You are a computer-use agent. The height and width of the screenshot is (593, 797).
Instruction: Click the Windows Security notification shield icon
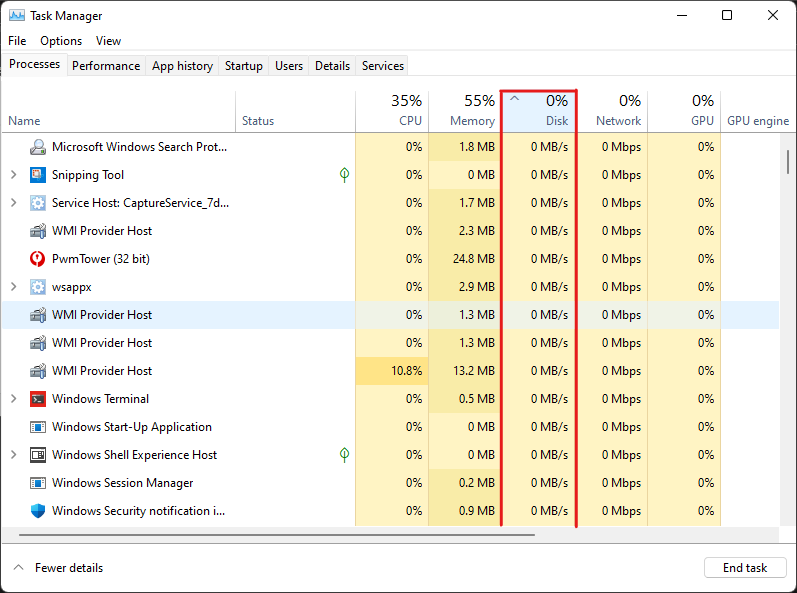(x=38, y=511)
